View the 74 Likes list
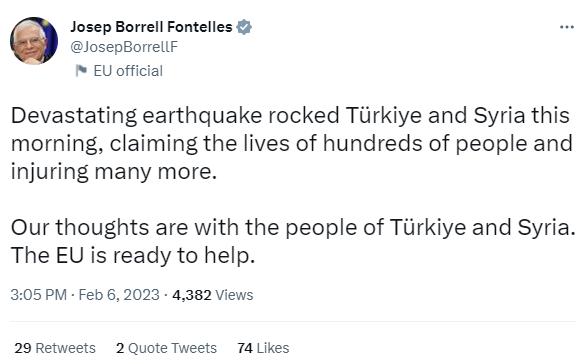The height and width of the screenshot is (364, 583). click(263, 348)
